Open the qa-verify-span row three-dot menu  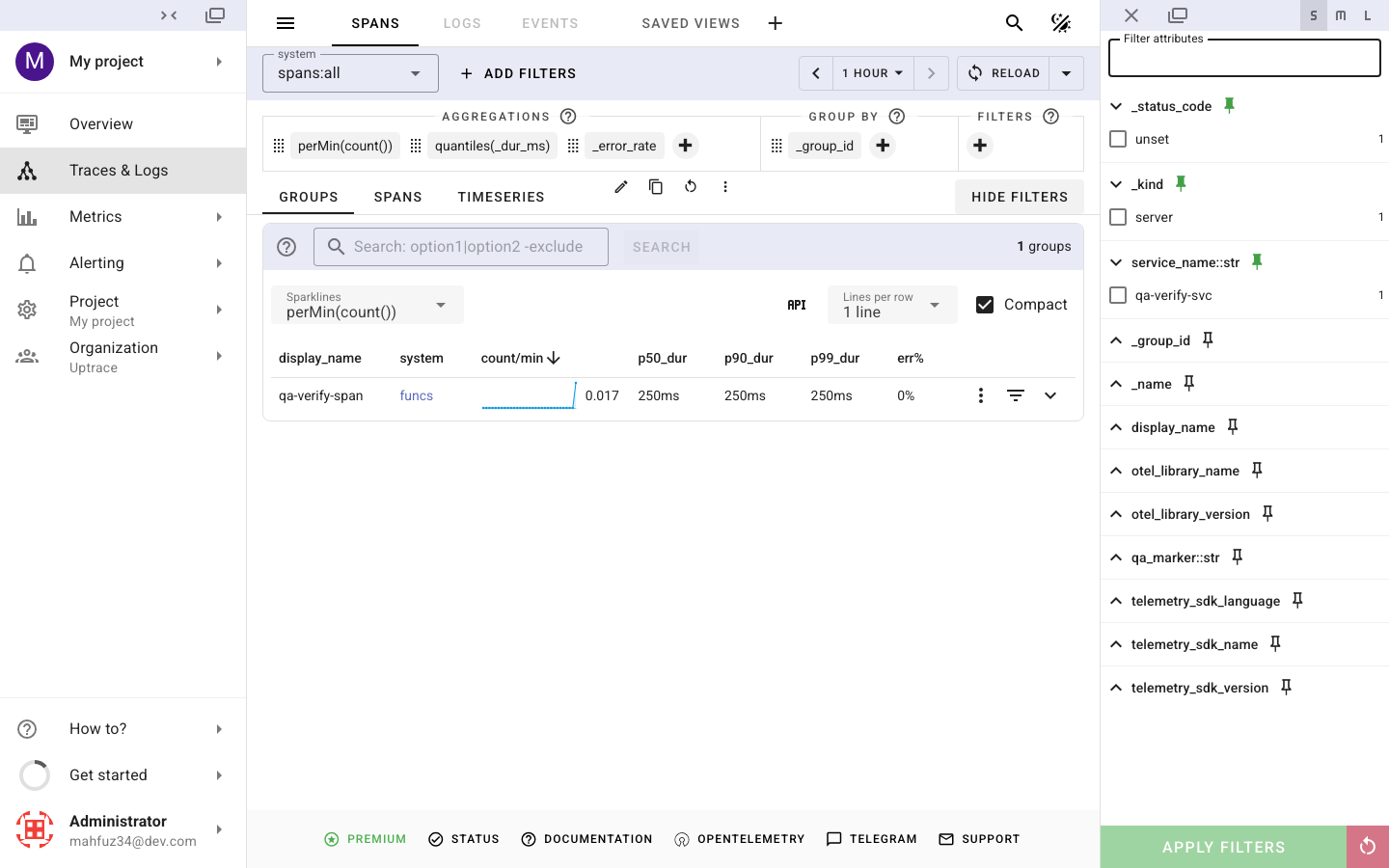tap(981, 395)
